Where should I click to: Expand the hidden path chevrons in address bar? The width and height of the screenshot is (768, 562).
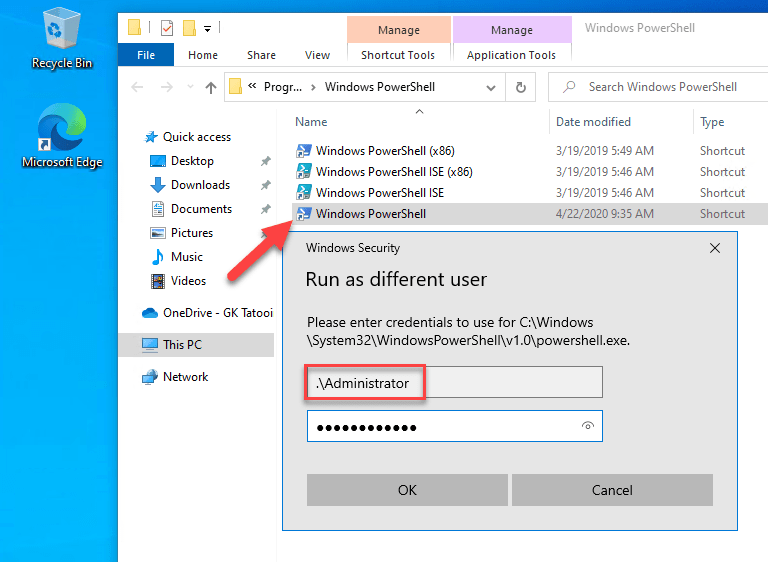click(x=252, y=86)
